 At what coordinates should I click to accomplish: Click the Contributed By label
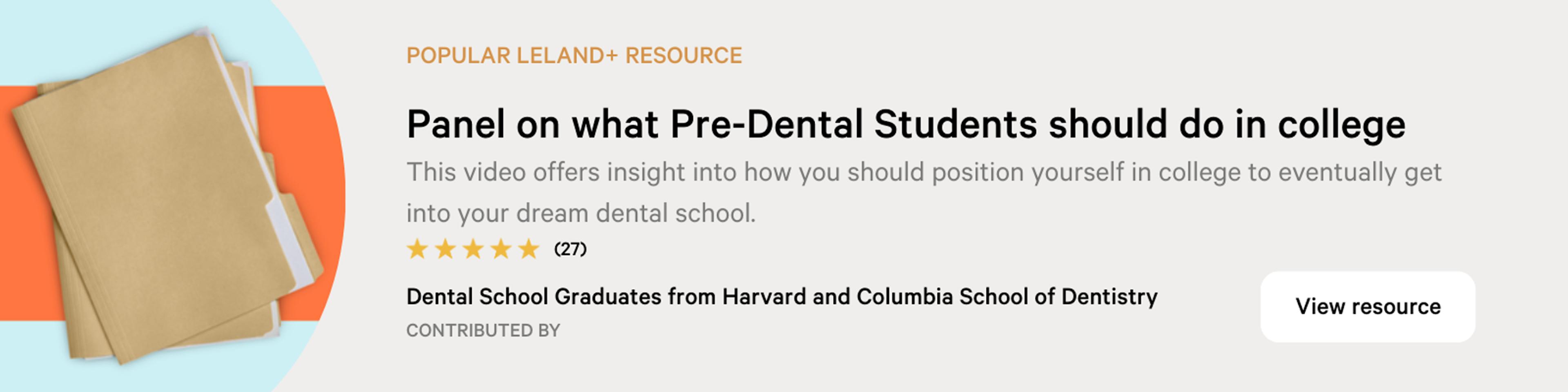483,330
